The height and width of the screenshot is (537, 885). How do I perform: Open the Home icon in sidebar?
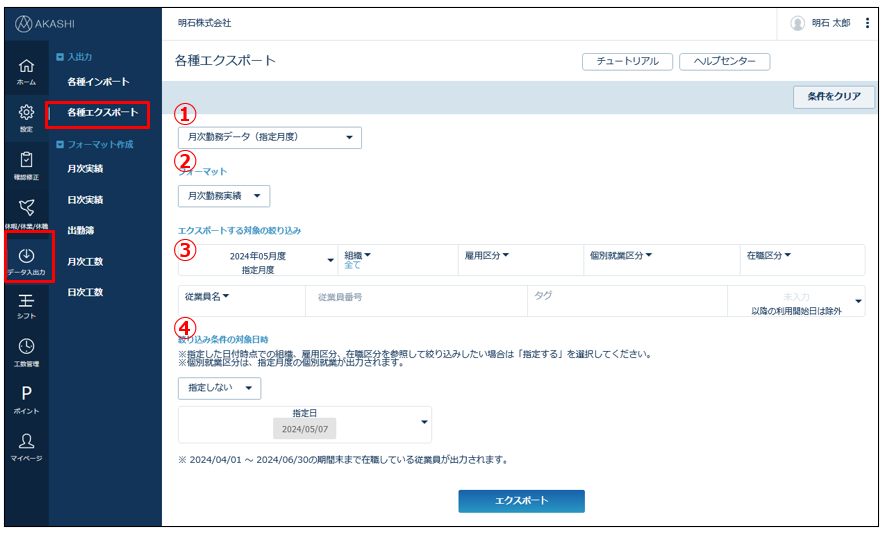pos(27,70)
